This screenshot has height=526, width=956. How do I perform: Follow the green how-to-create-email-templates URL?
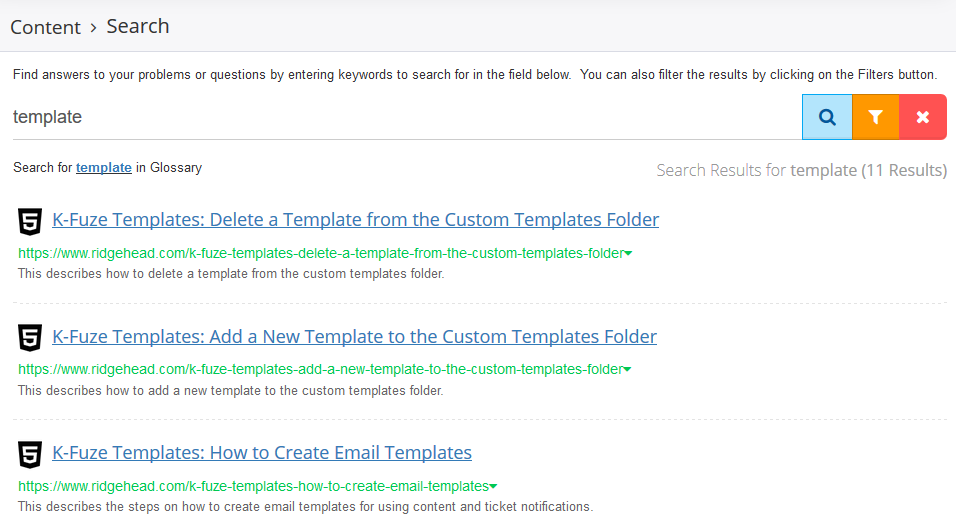tap(253, 486)
